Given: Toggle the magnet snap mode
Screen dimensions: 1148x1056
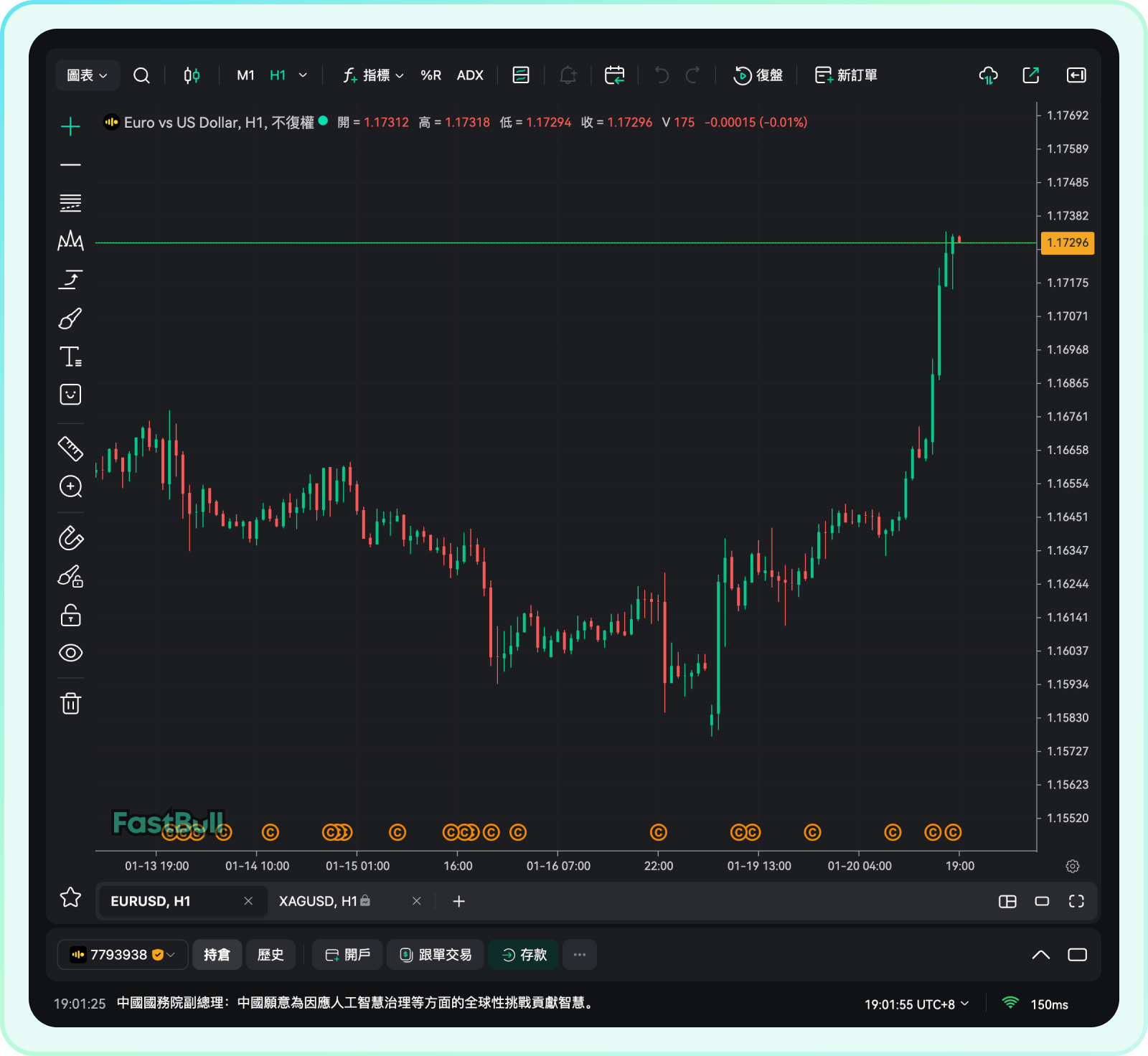Looking at the screenshot, I should click(70, 538).
